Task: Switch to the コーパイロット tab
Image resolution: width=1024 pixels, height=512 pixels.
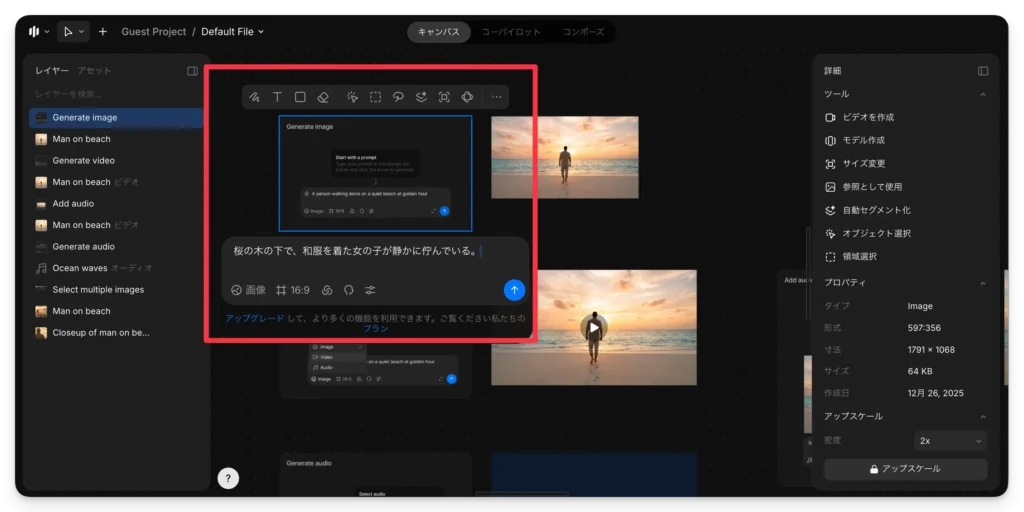Action: 511,32
